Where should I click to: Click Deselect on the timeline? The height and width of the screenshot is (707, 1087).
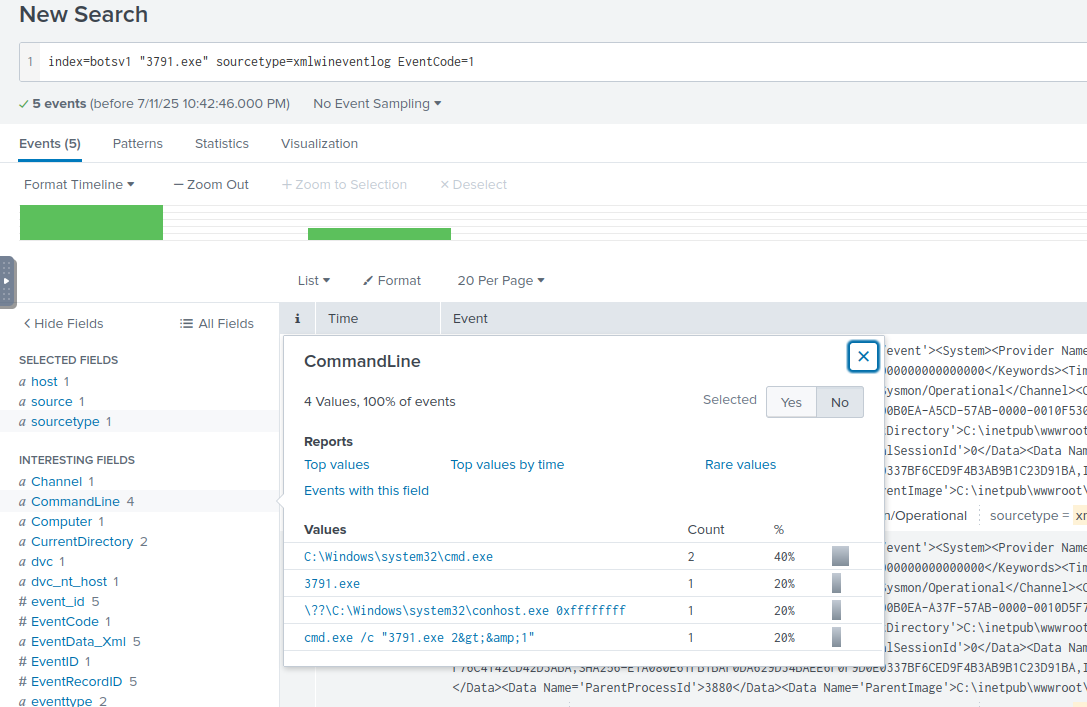click(473, 184)
